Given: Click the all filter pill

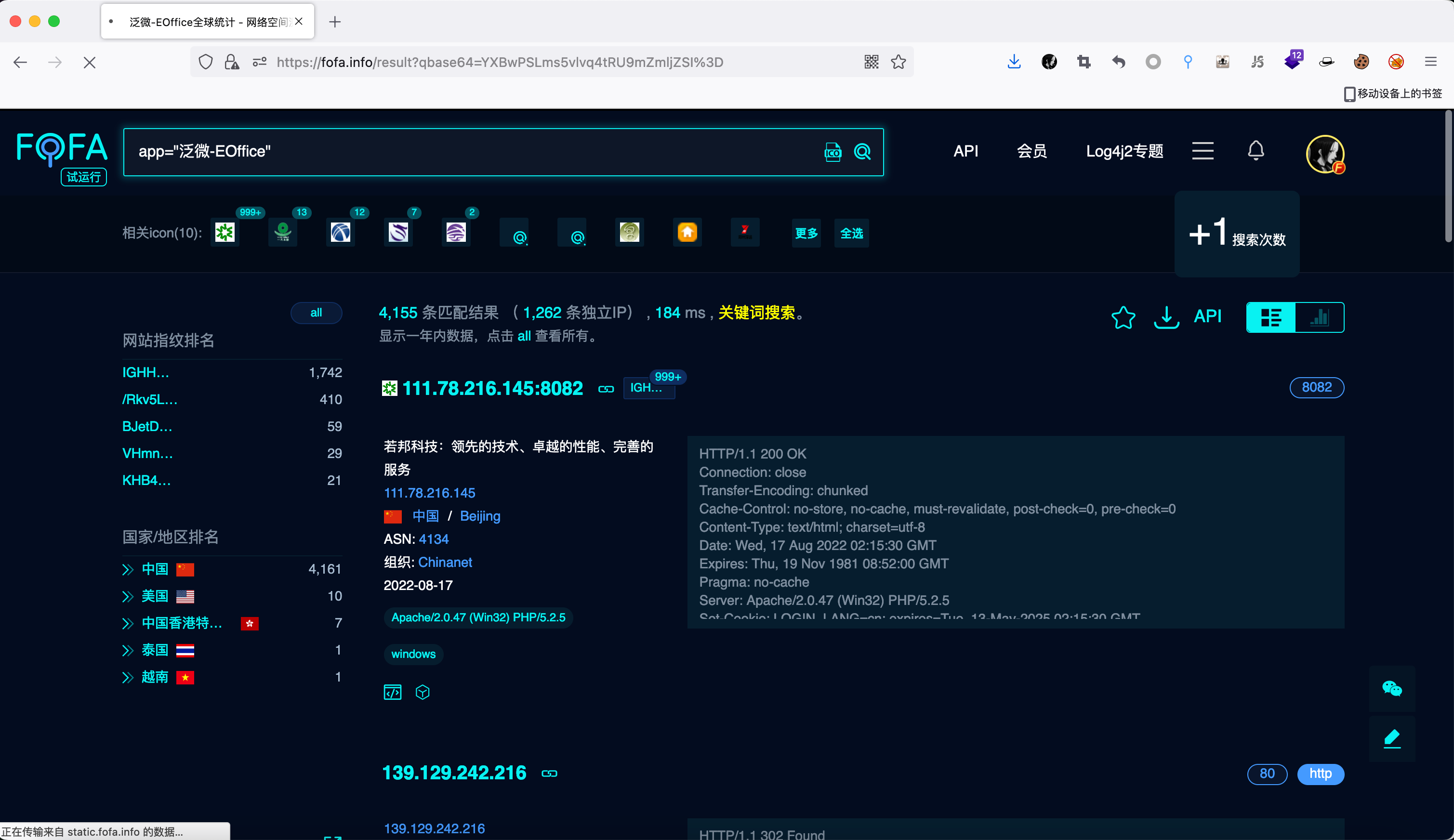Looking at the screenshot, I should point(316,313).
